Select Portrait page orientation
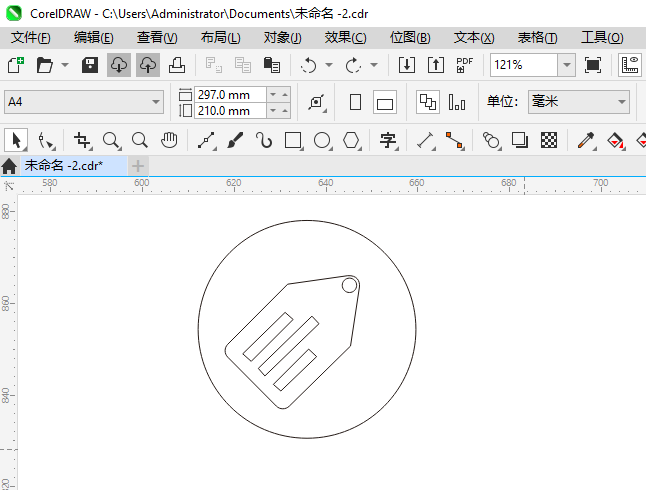The image size is (646, 490). point(355,102)
